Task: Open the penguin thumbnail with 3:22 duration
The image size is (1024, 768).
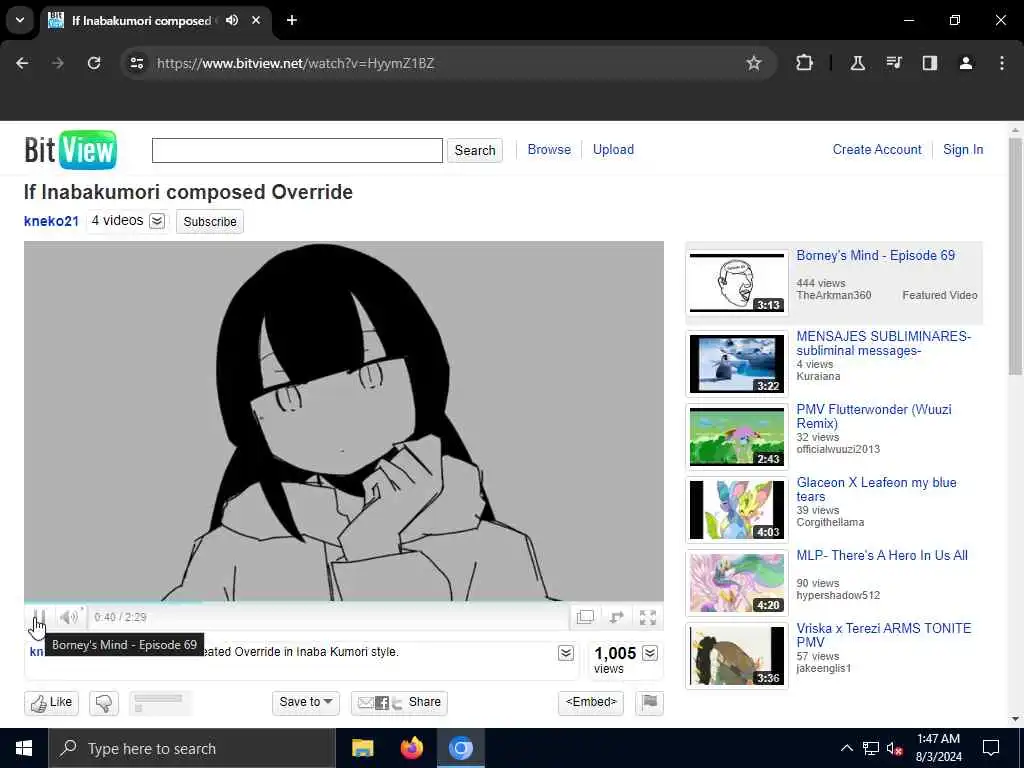Action: [x=737, y=364]
